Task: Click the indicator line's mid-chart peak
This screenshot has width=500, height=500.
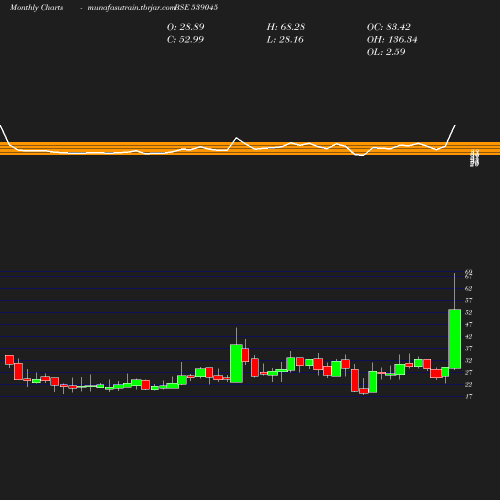Action: (237, 138)
